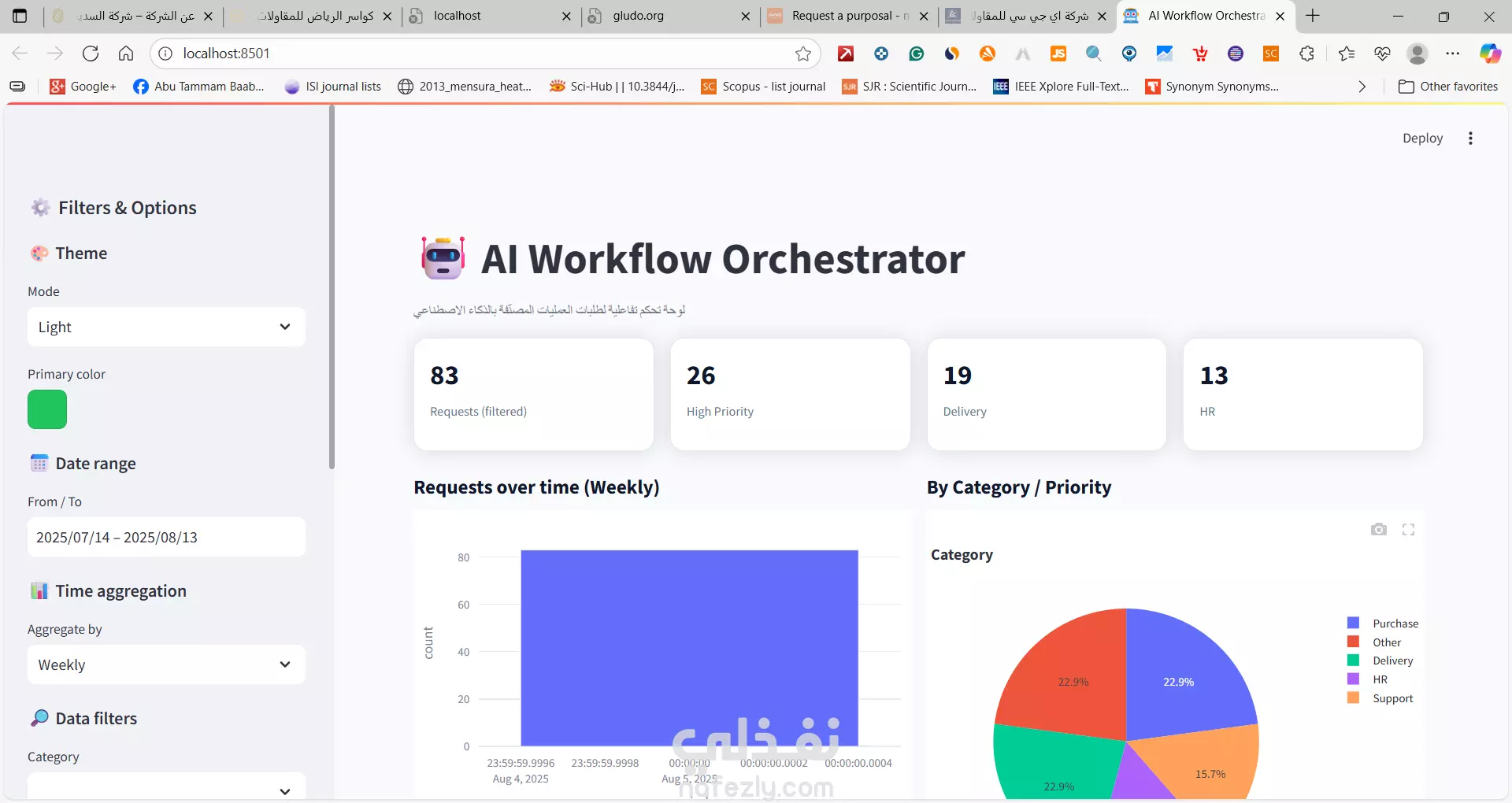The image size is (1512, 803).
Task: Open the red Adobe PDF extension
Action: (846, 54)
